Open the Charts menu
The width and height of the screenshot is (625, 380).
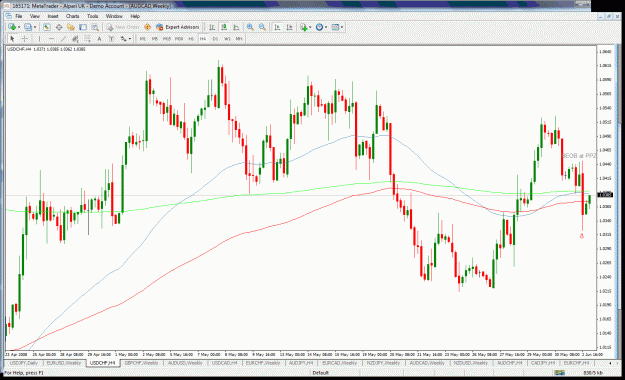(73, 16)
